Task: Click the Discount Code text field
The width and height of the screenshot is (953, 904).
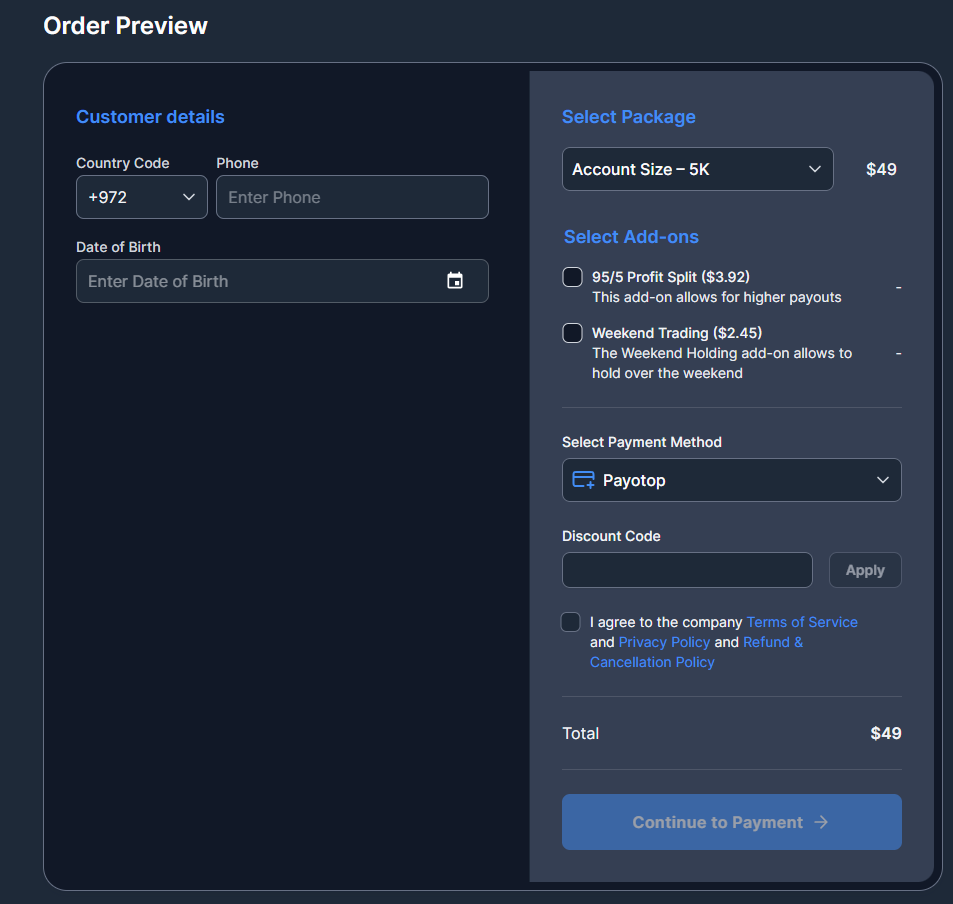Action: (x=687, y=570)
